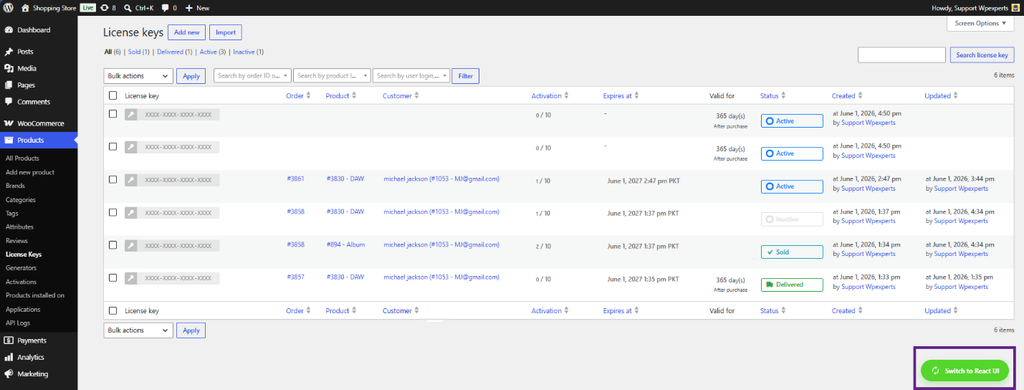Open the bottom Bulk actions dropdown
The height and width of the screenshot is (390, 1024).
tap(138, 330)
